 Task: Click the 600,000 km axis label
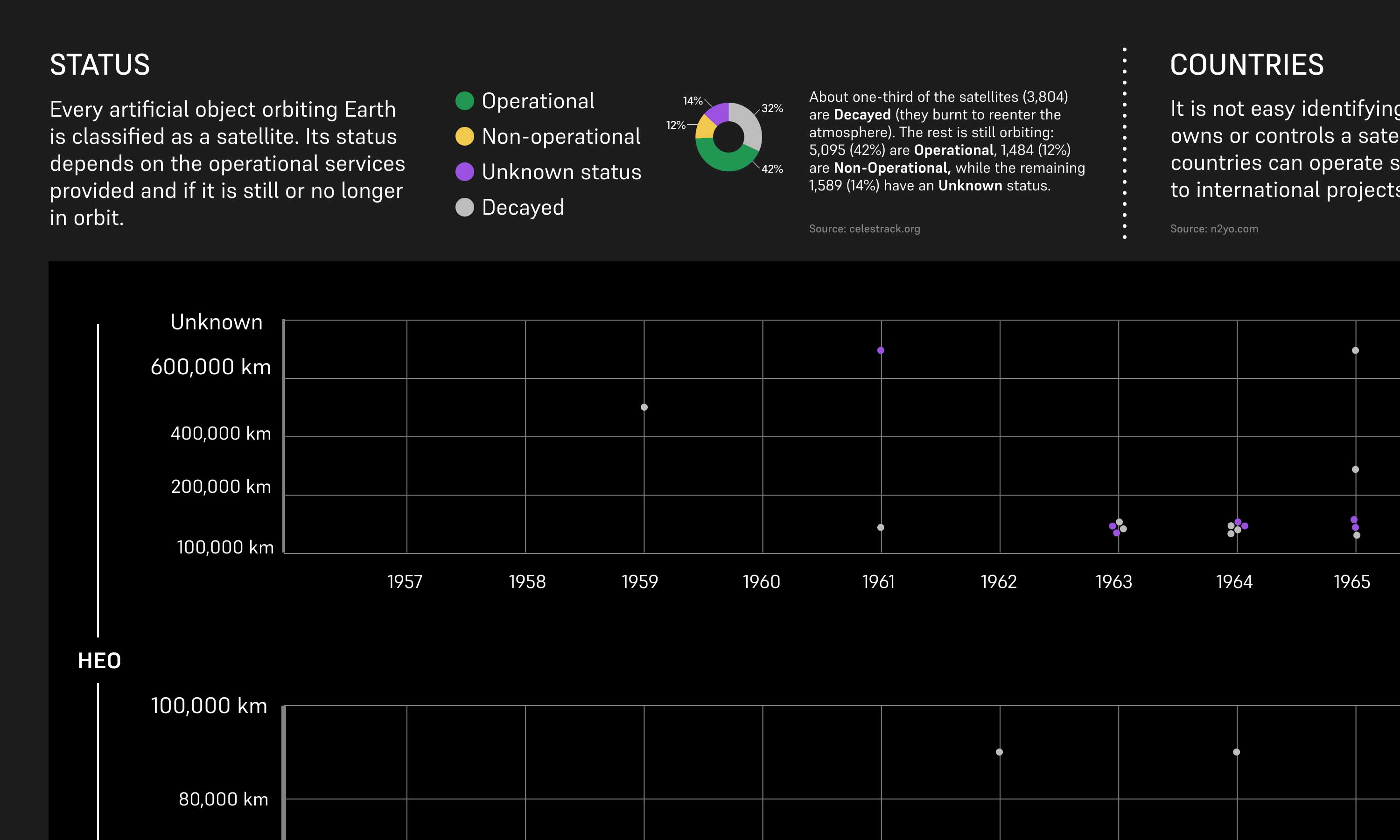coord(210,367)
